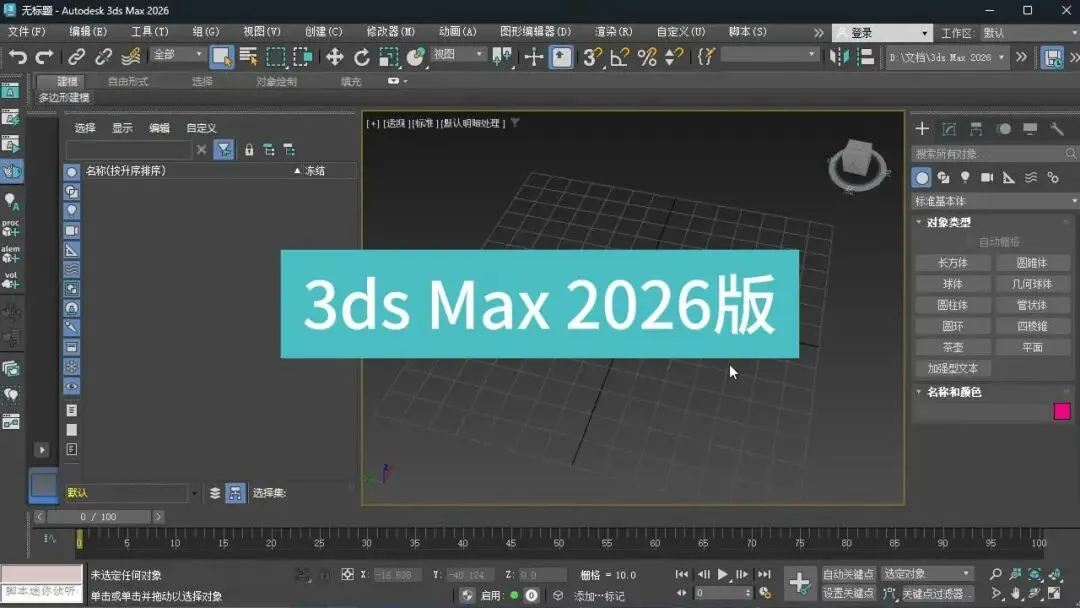Open the 视图 reference coordinate dropdown
Image resolution: width=1080 pixels, height=608 pixels.
[458, 54]
